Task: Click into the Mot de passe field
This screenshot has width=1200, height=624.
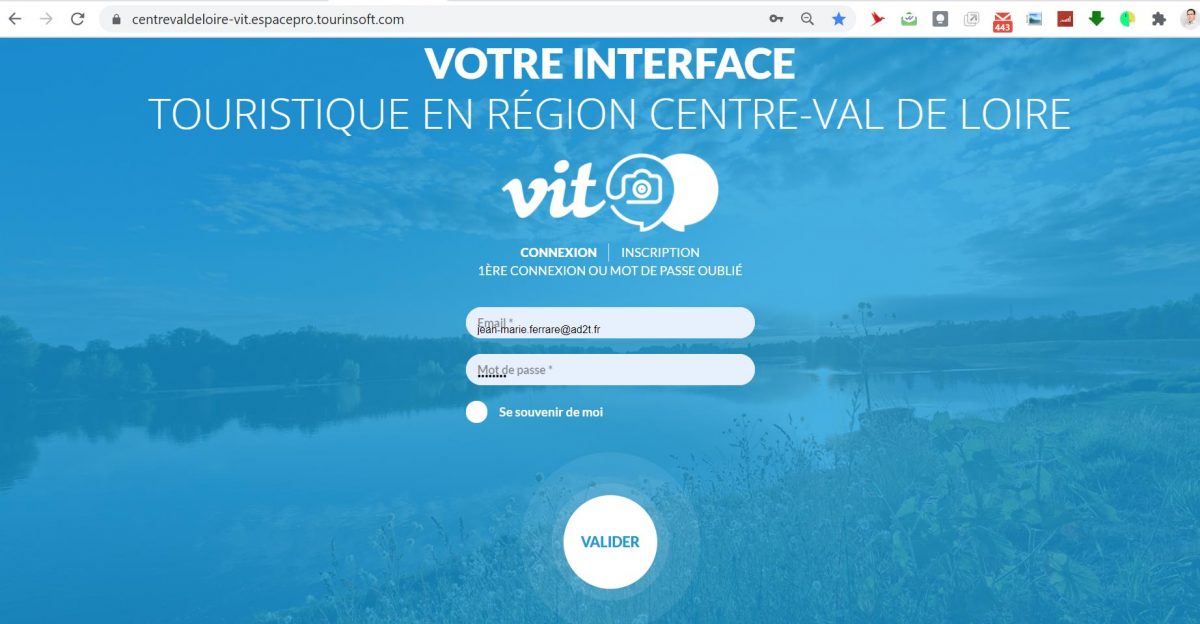Action: (x=610, y=370)
